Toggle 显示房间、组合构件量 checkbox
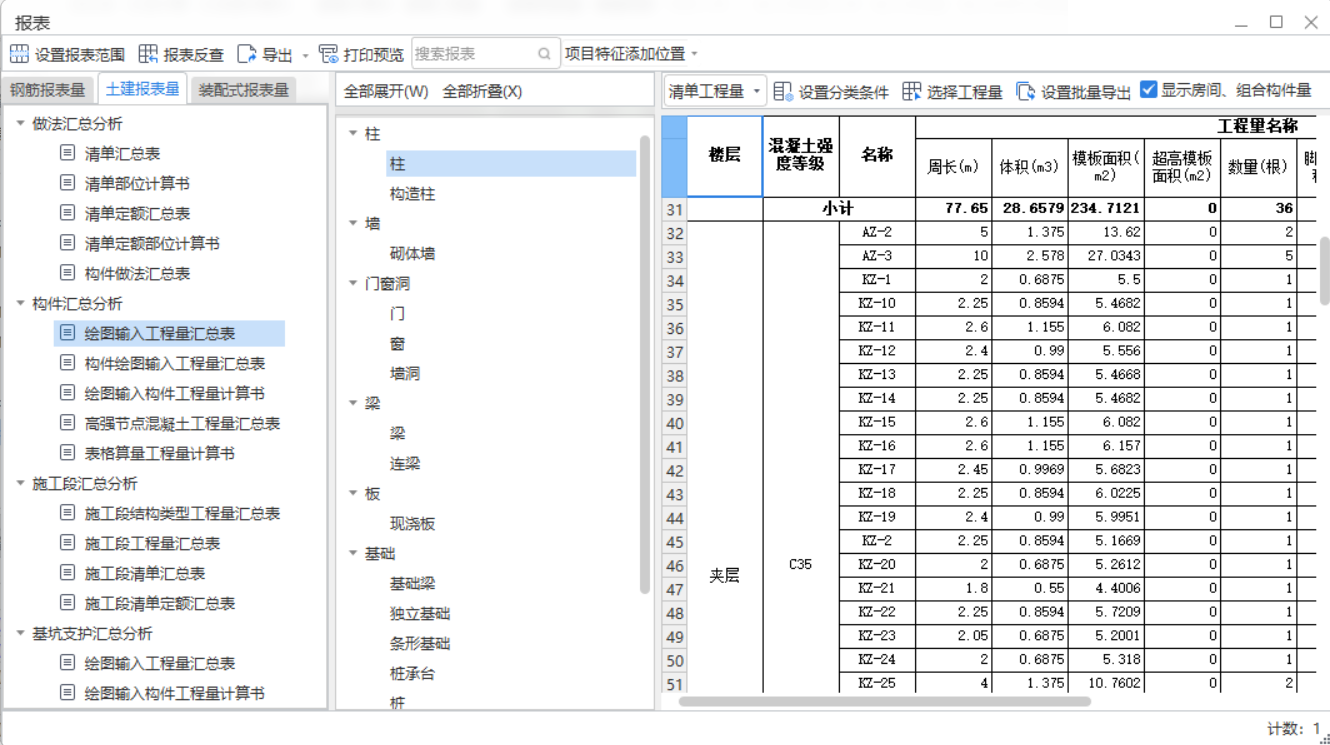This screenshot has height=745, width=1330. pyautogui.click(x=1148, y=89)
